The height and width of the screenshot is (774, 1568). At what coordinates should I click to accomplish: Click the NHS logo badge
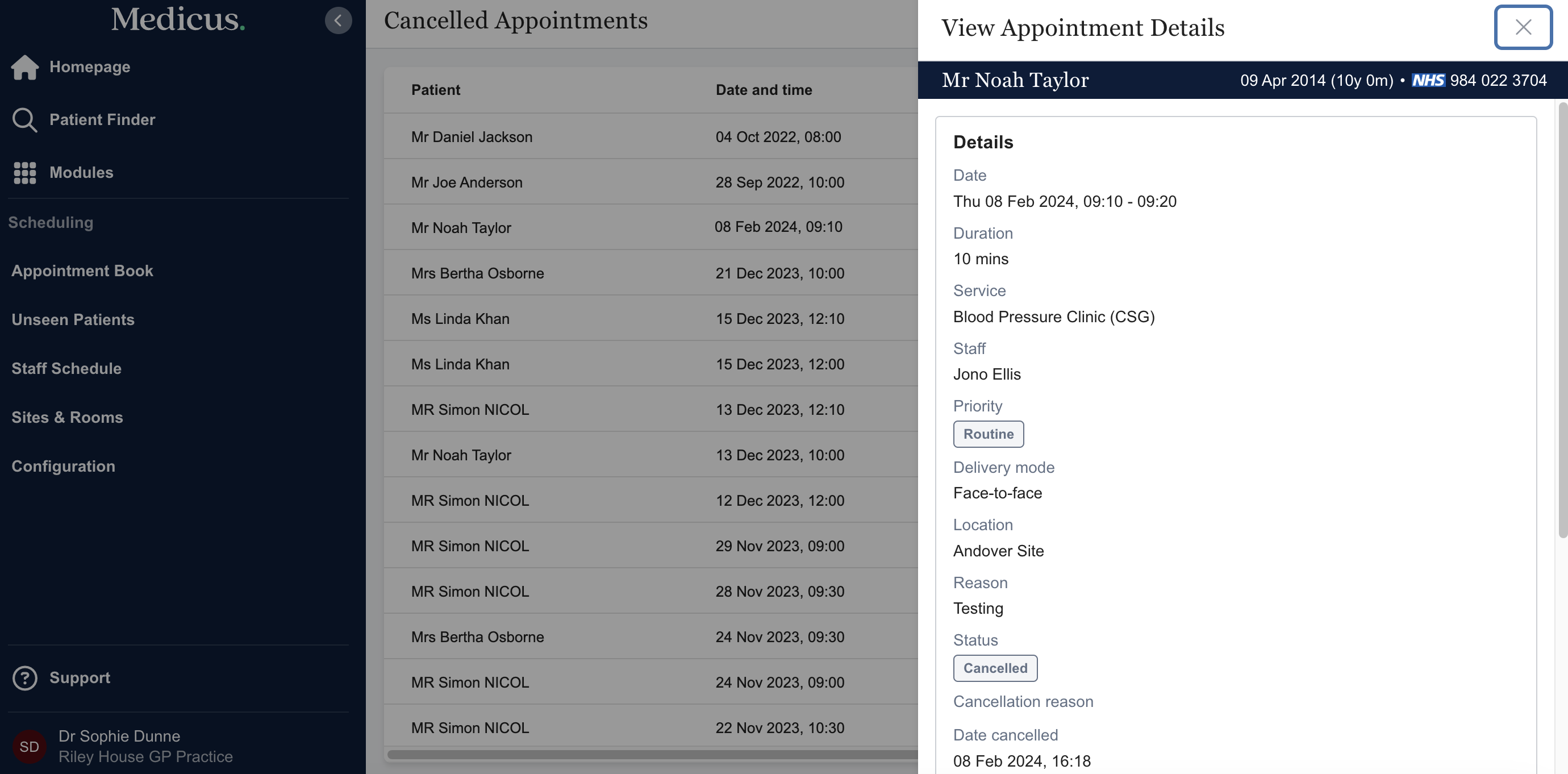click(1427, 80)
